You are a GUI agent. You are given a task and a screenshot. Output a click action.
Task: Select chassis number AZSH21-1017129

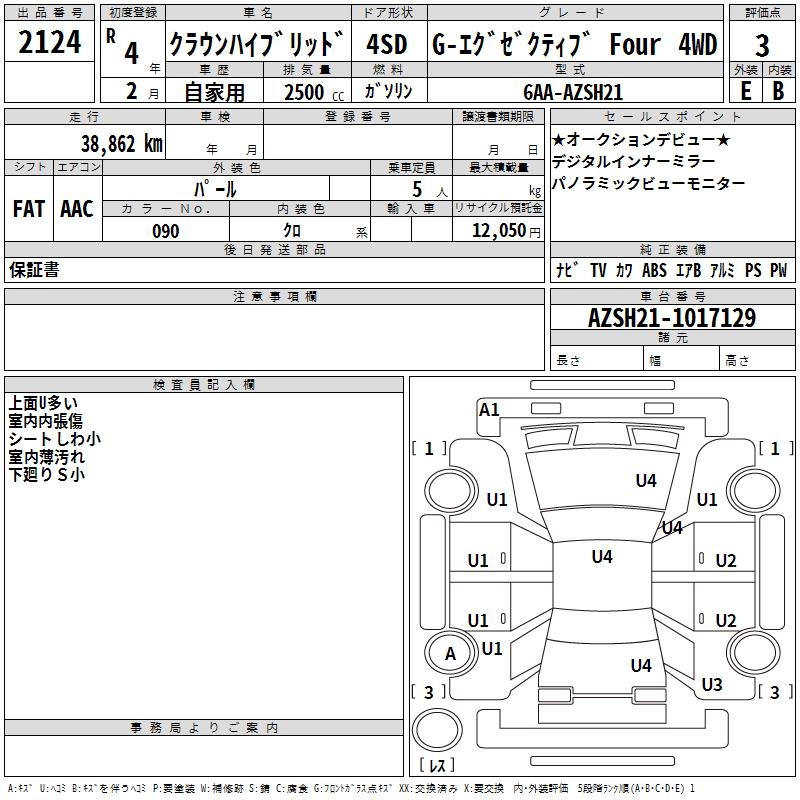coord(672,318)
